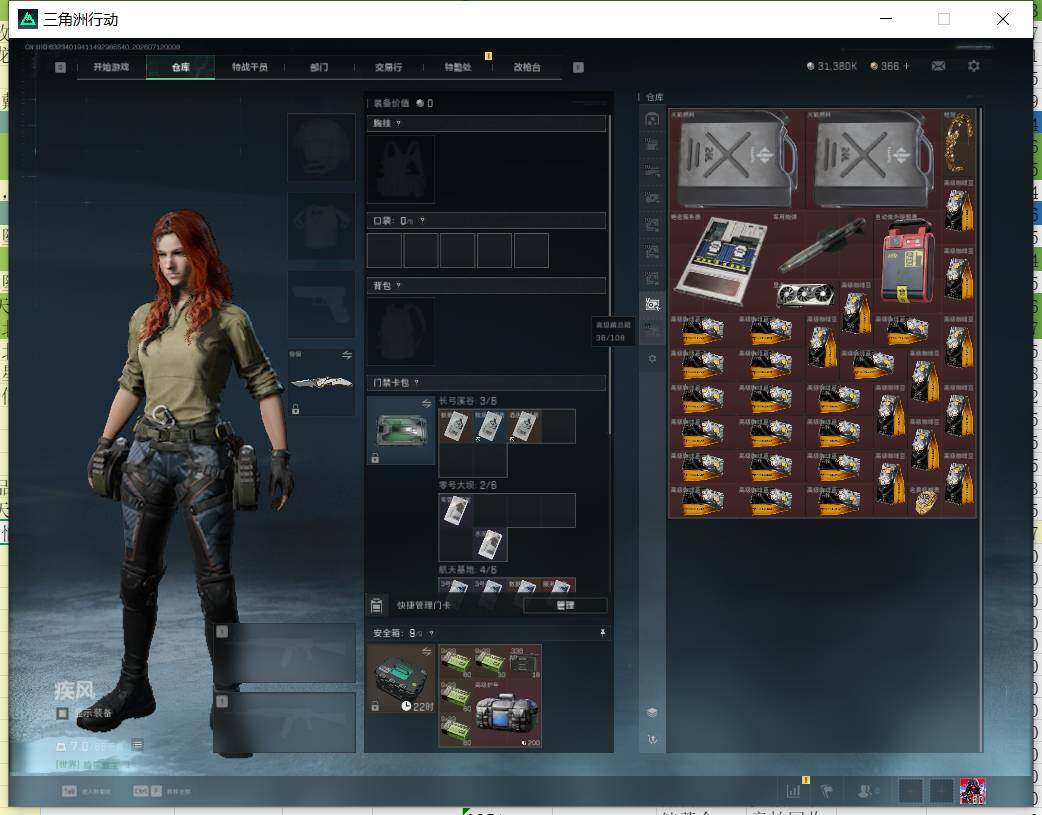Select the gold necklace item in warehouse
Screen dimensions: 1042x815
pyautogui.click(x=958, y=143)
